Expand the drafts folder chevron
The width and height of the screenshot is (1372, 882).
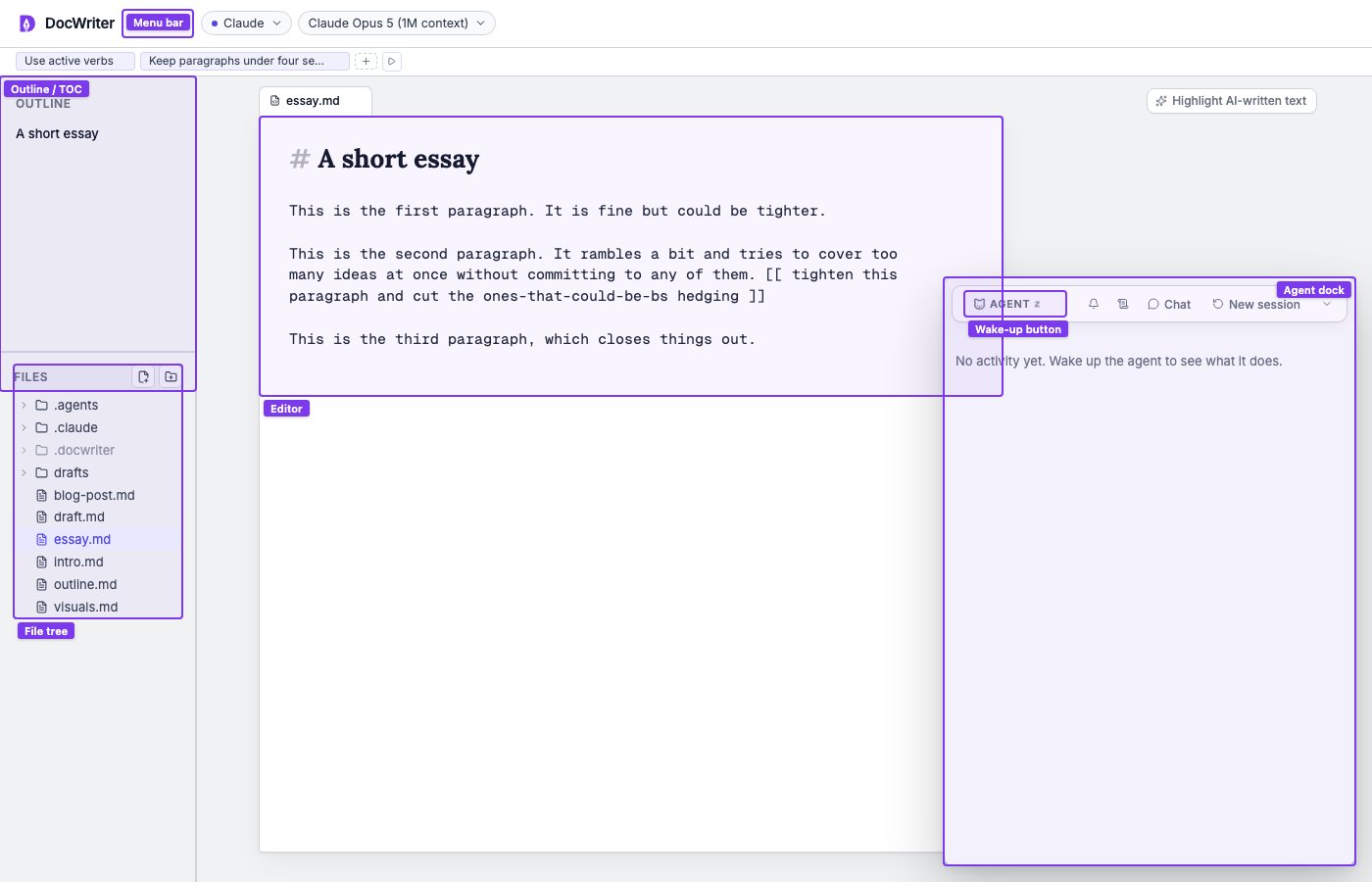(24, 473)
